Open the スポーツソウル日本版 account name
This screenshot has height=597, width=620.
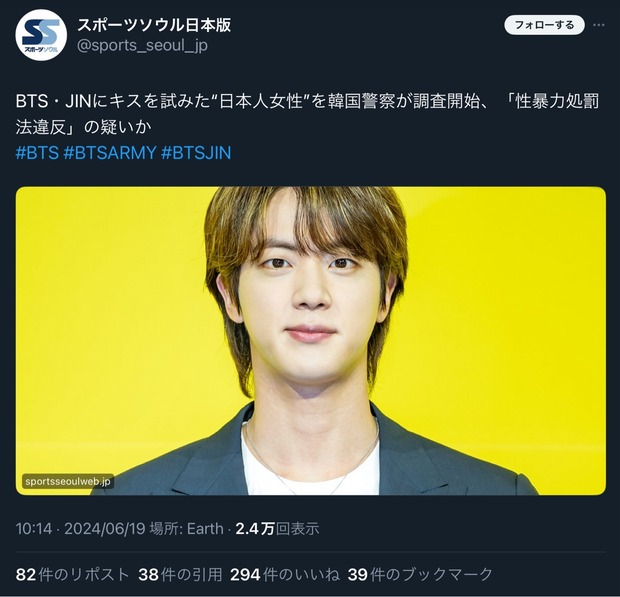pyautogui.click(x=154, y=25)
